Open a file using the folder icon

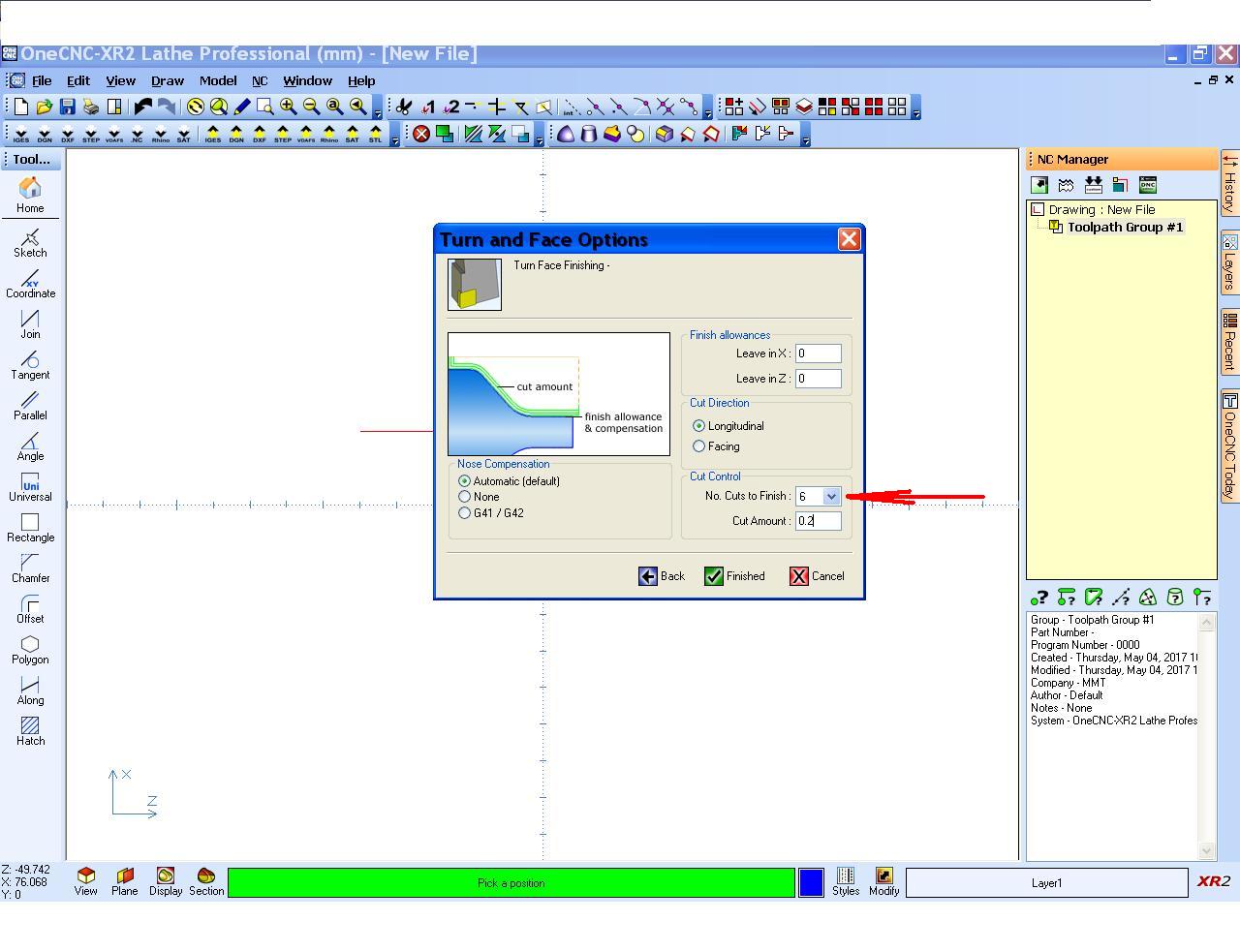pos(45,107)
